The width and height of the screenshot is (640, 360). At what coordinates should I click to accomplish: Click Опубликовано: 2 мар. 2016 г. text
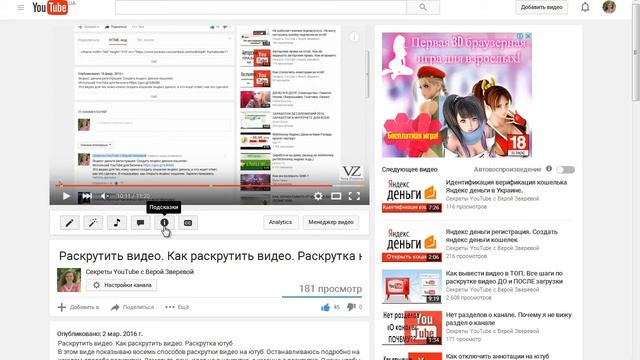(100, 334)
